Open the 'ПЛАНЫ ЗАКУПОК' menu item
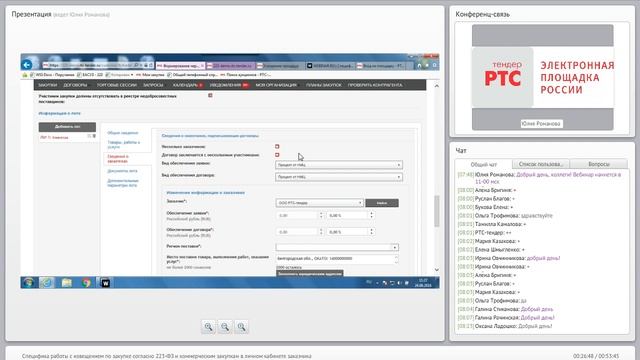This screenshot has height=360, width=640. pyautogui.click(x=324, y=85)
